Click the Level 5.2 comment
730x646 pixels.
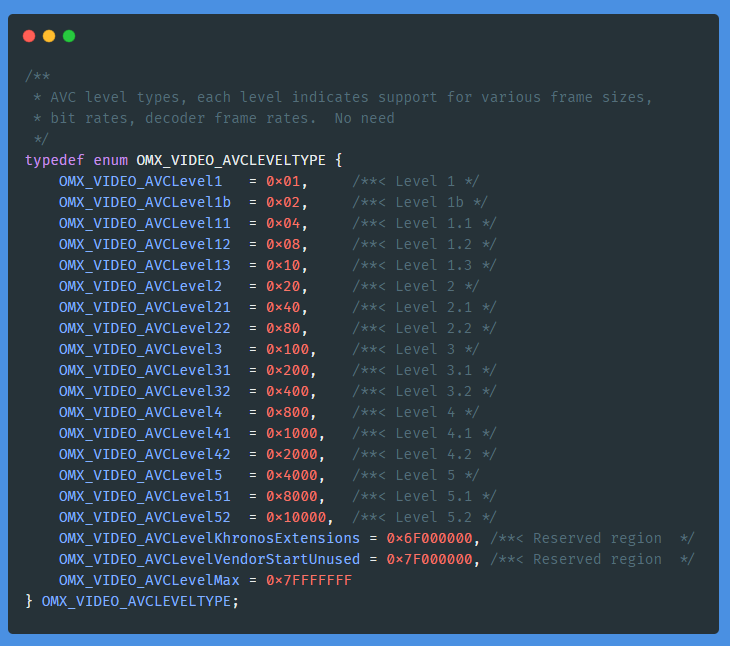pos(424,517)
